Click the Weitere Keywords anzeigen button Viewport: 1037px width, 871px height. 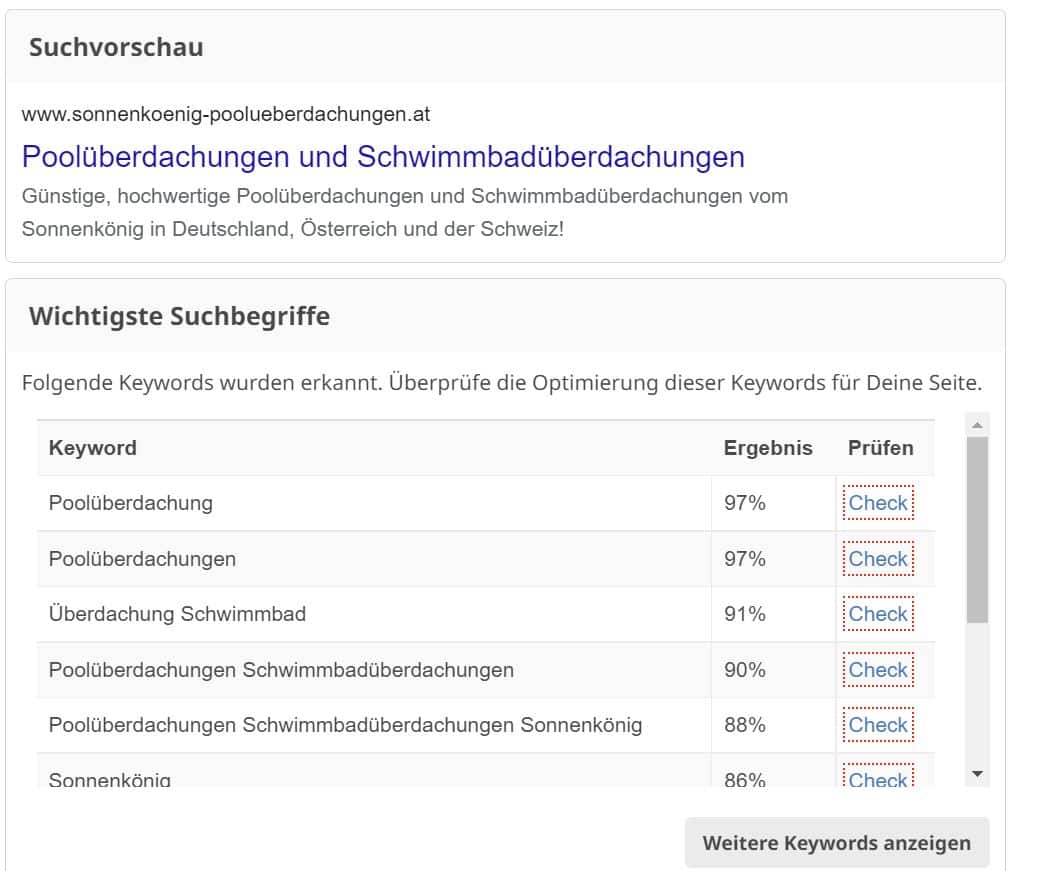[x=837, y=843]
